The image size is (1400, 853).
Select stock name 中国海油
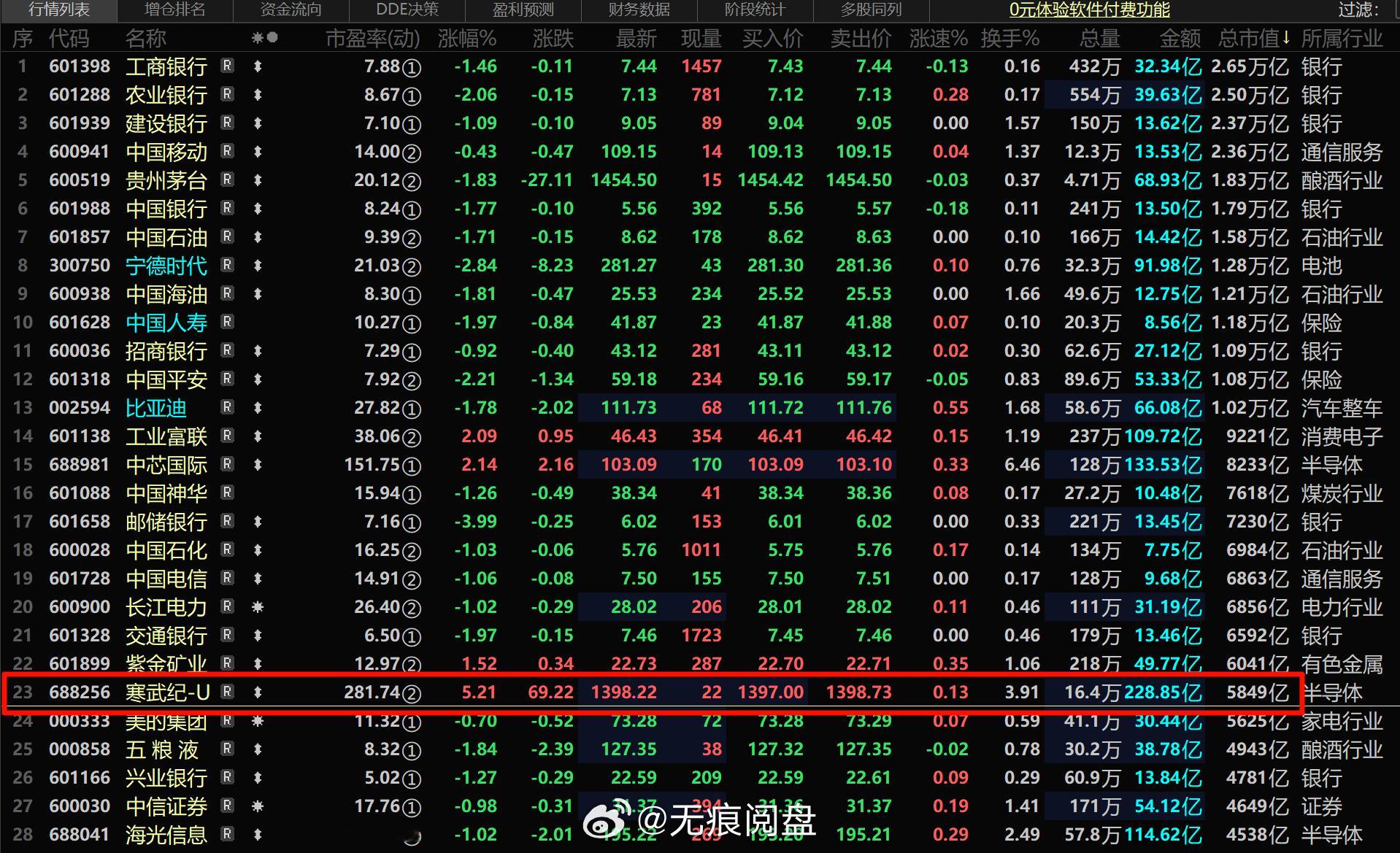(x=166, y=294)
